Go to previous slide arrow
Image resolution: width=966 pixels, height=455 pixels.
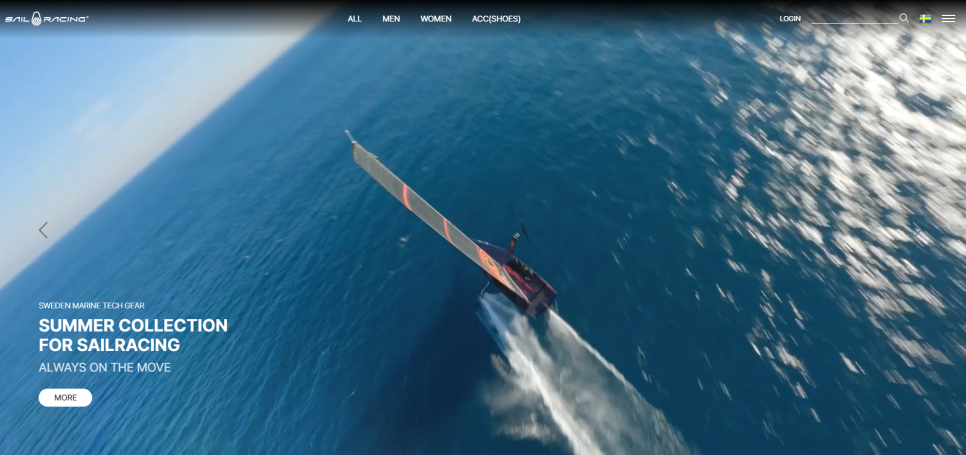click(43, 230)
